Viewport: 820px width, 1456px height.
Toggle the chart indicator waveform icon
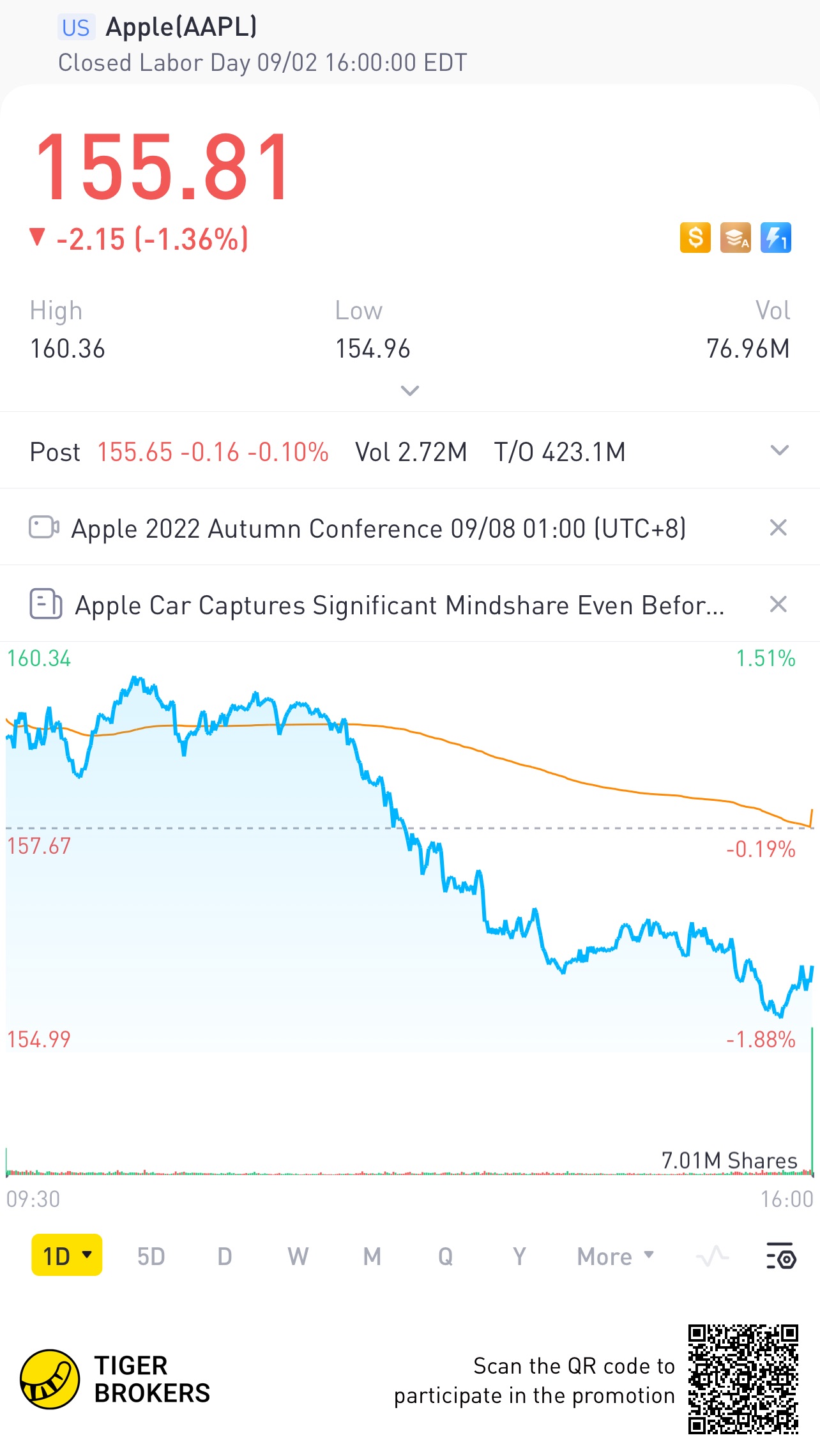(x=713, y=1256)
